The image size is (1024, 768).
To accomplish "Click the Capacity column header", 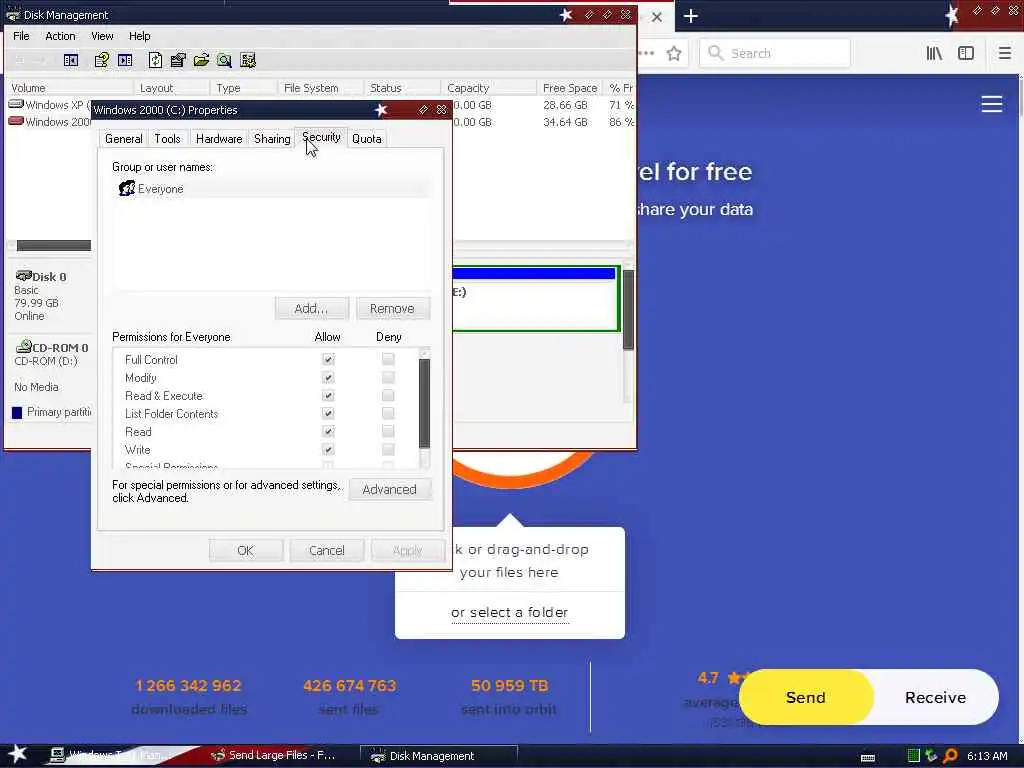I will (x=488, y=88).
